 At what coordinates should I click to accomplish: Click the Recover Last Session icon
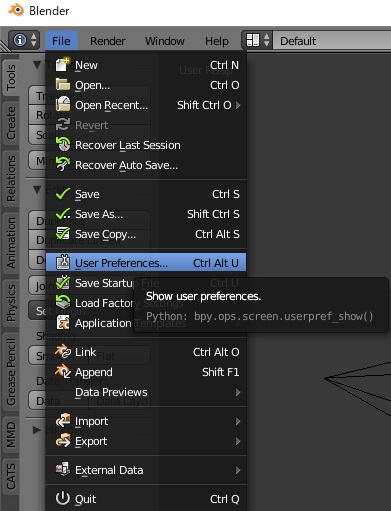63,145
